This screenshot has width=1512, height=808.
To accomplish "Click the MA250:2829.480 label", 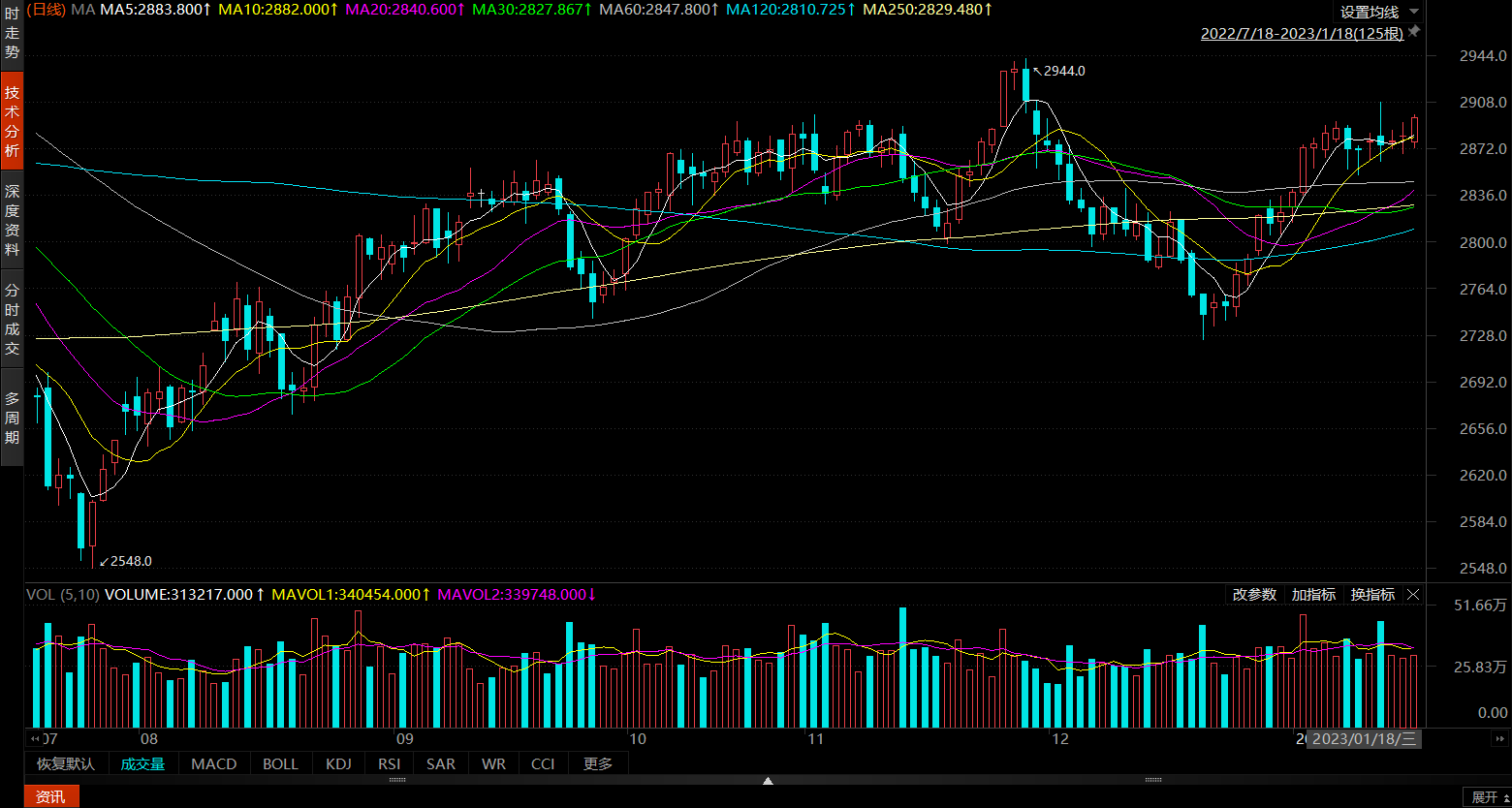I will point(928,9).
